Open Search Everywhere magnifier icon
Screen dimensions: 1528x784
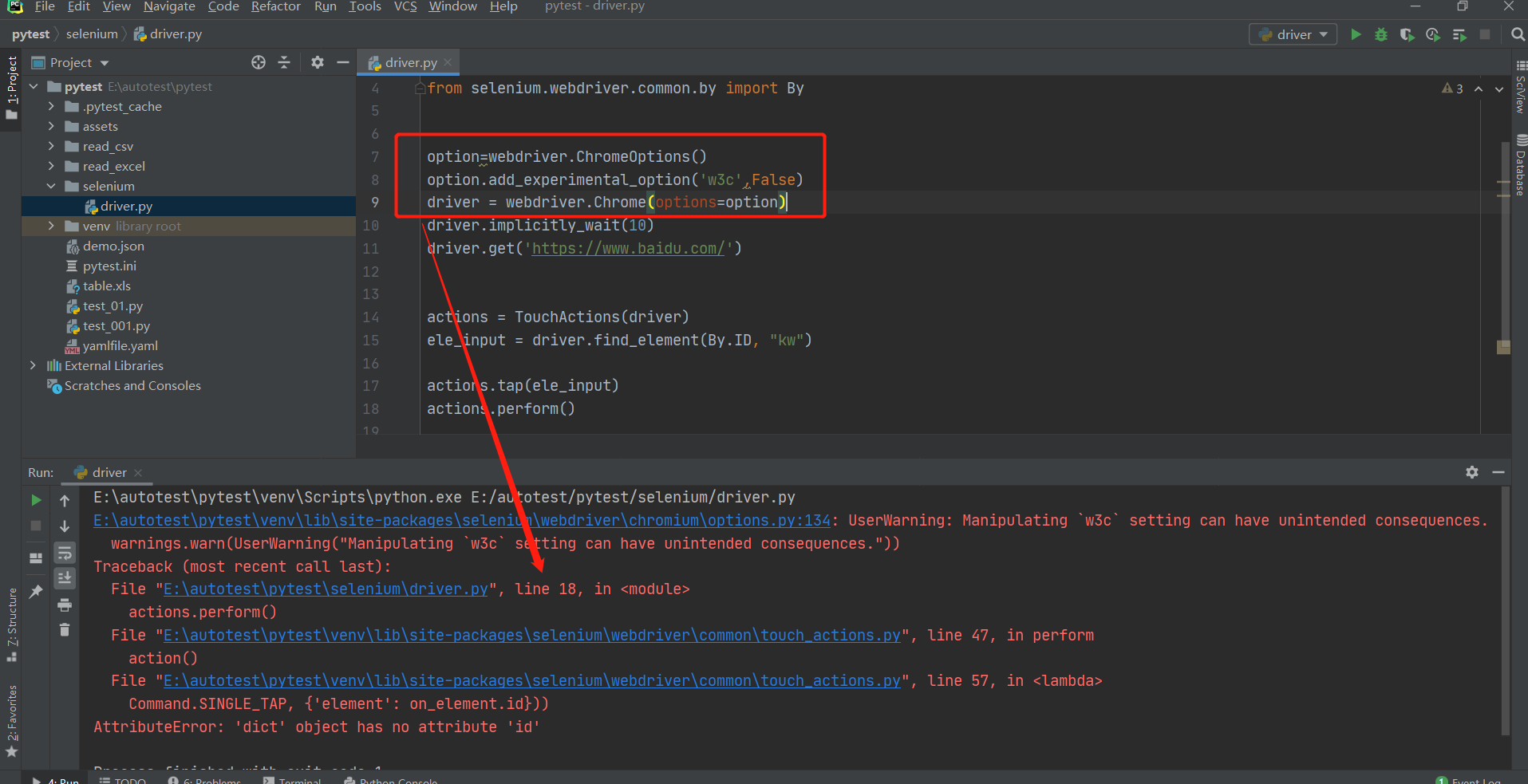tap(1518, 34)
